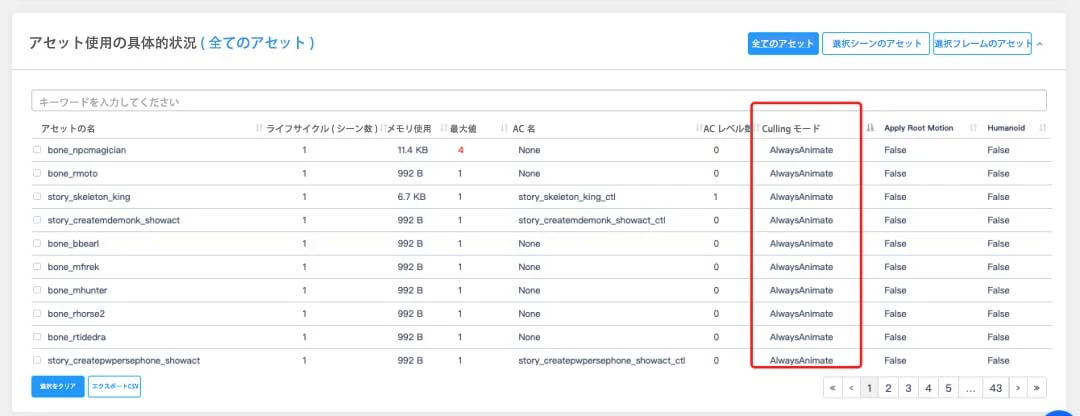The height and width of the screenshot is (416, 1080).
Task: Sort by Apply Root Motion sort icon
Action: click(x=973, y=128)
